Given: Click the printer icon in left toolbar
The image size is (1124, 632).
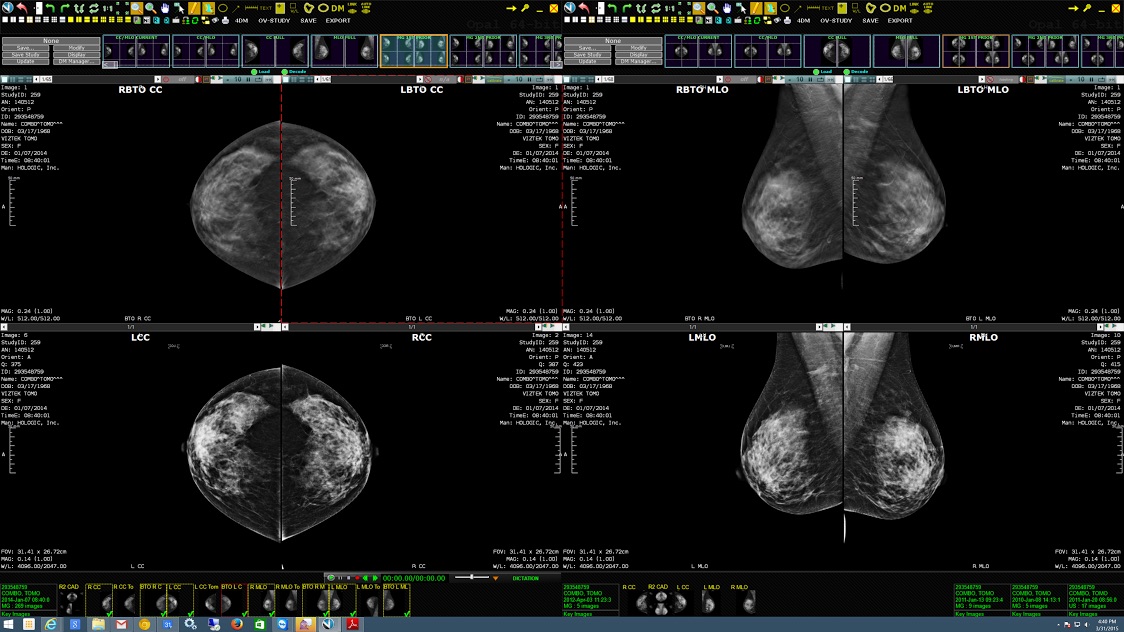Looking at the screenshot, I should 223,20.
